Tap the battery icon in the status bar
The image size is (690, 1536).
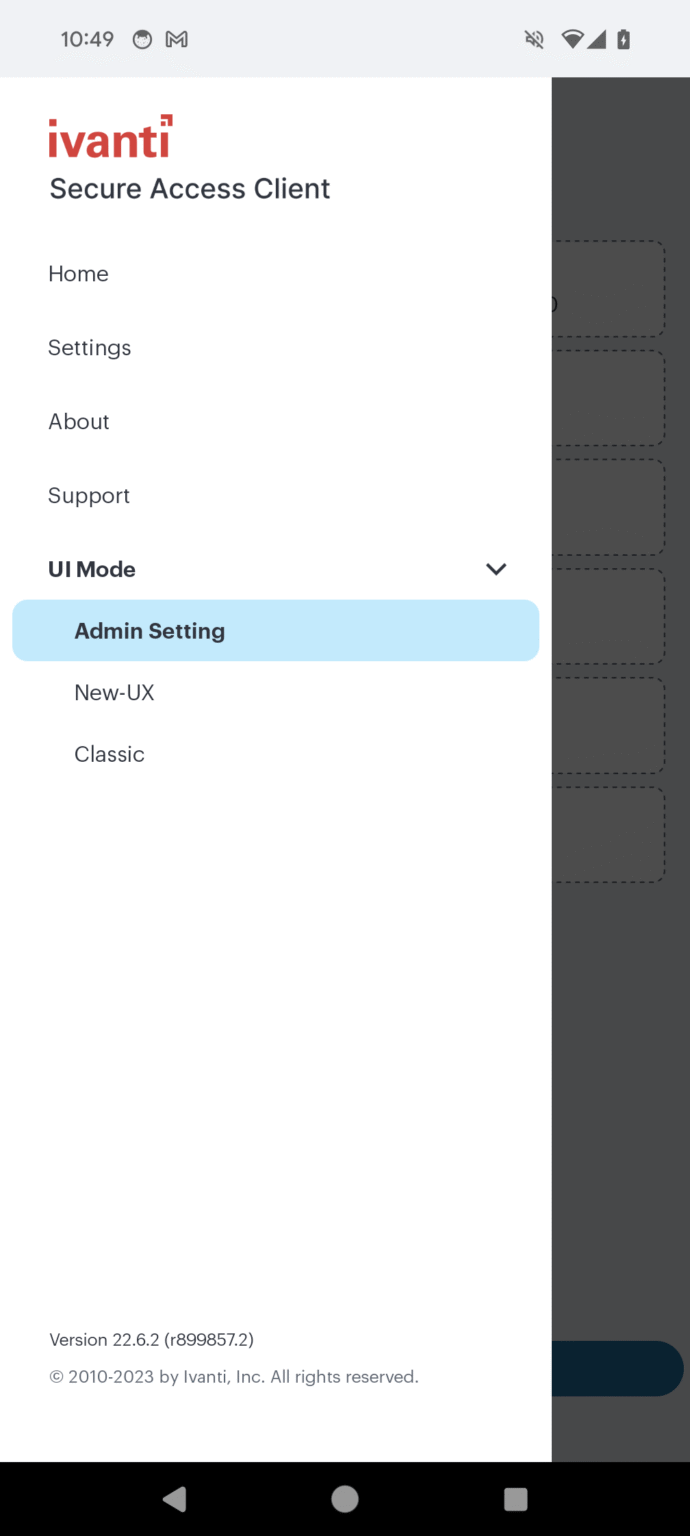click(x=625, y=39)
